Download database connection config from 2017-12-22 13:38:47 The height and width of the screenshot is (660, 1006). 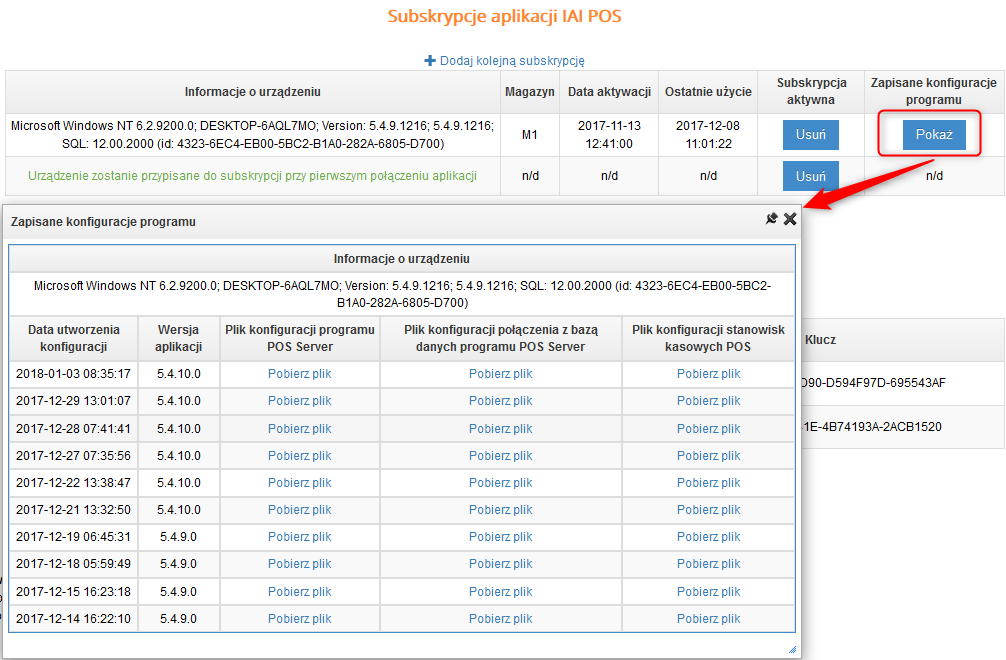pyautogui.click(x=500, y=483)
